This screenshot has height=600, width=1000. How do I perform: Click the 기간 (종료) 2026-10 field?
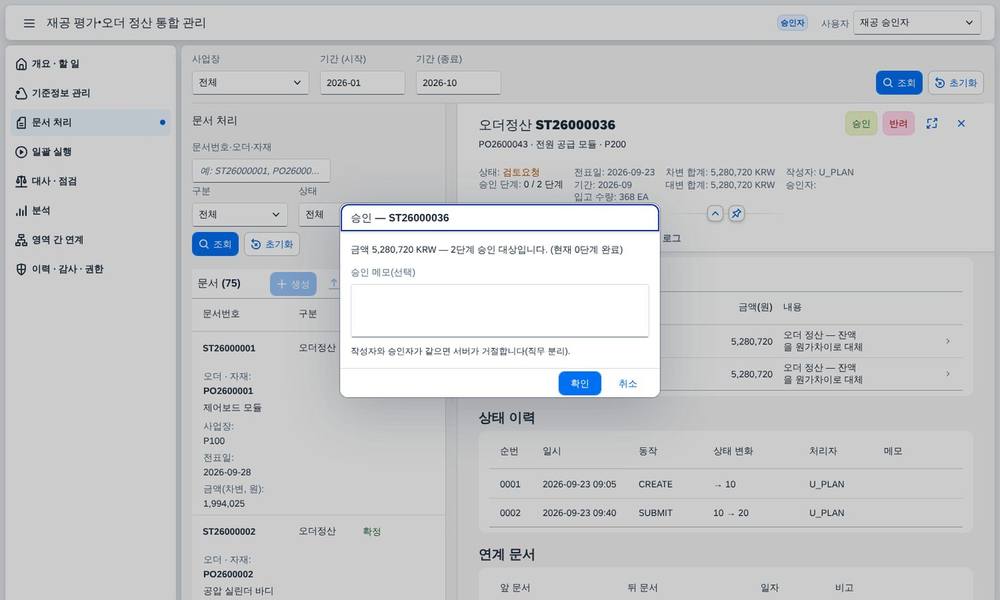[x=458, y=83]
